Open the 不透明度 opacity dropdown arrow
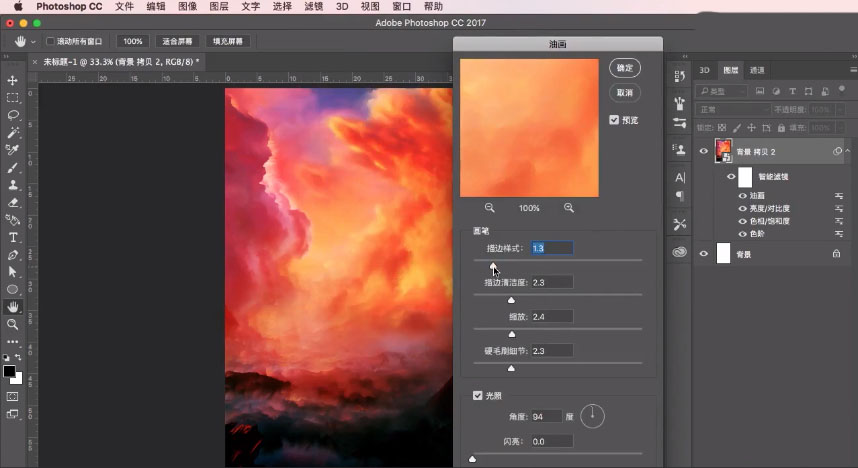 [x=840, y=109]
